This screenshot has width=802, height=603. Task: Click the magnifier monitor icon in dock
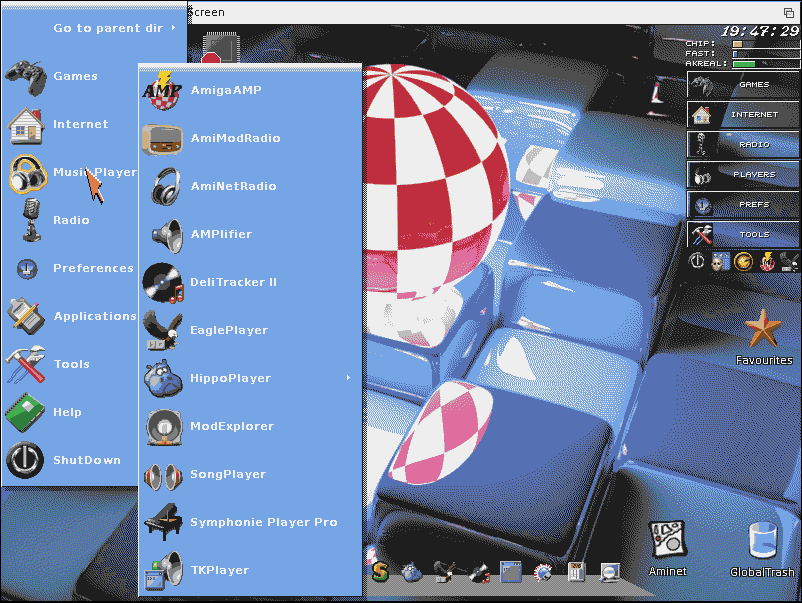pos(610,572)
